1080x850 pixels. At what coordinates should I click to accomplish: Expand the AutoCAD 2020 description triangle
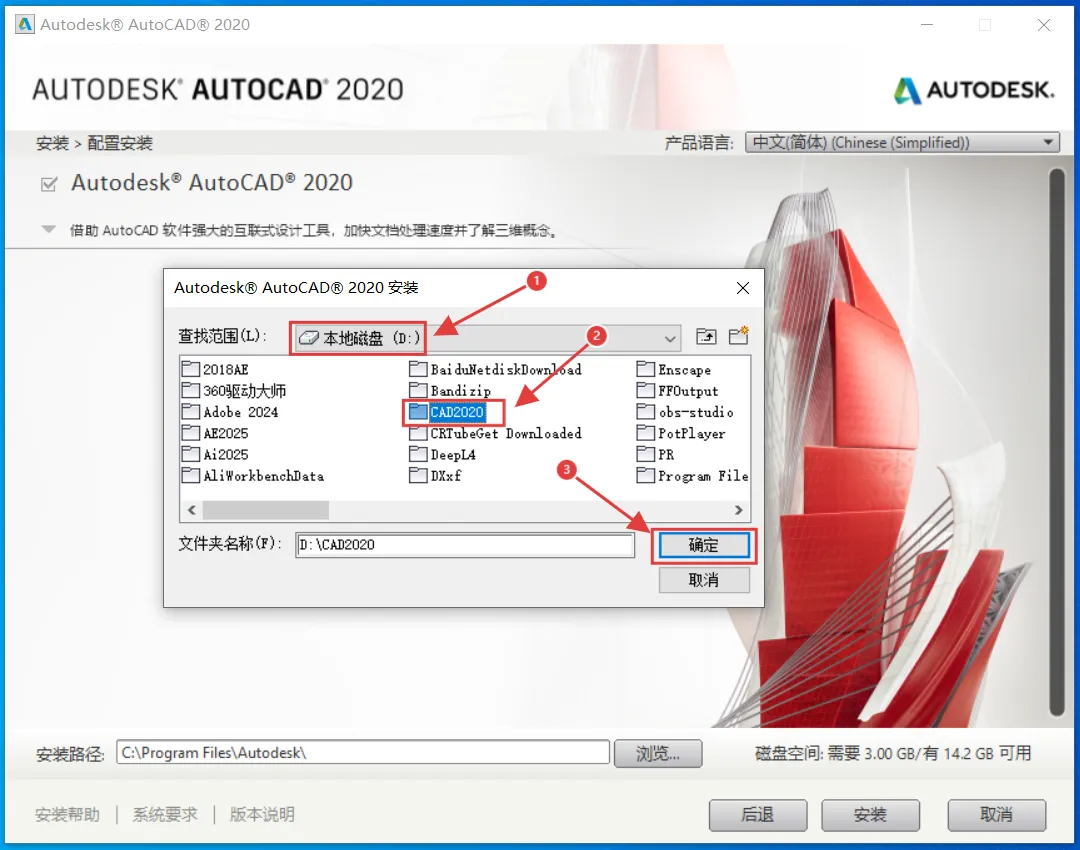48,229
